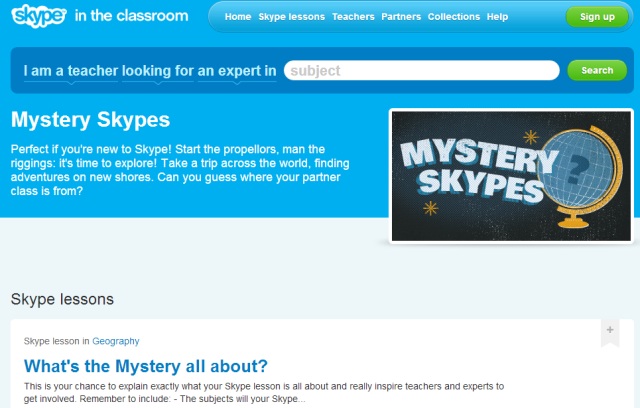This screenshot has width=640, height=408.
Task: Click the "Skype lessons" section heading
Action: (x=62, y=299)
